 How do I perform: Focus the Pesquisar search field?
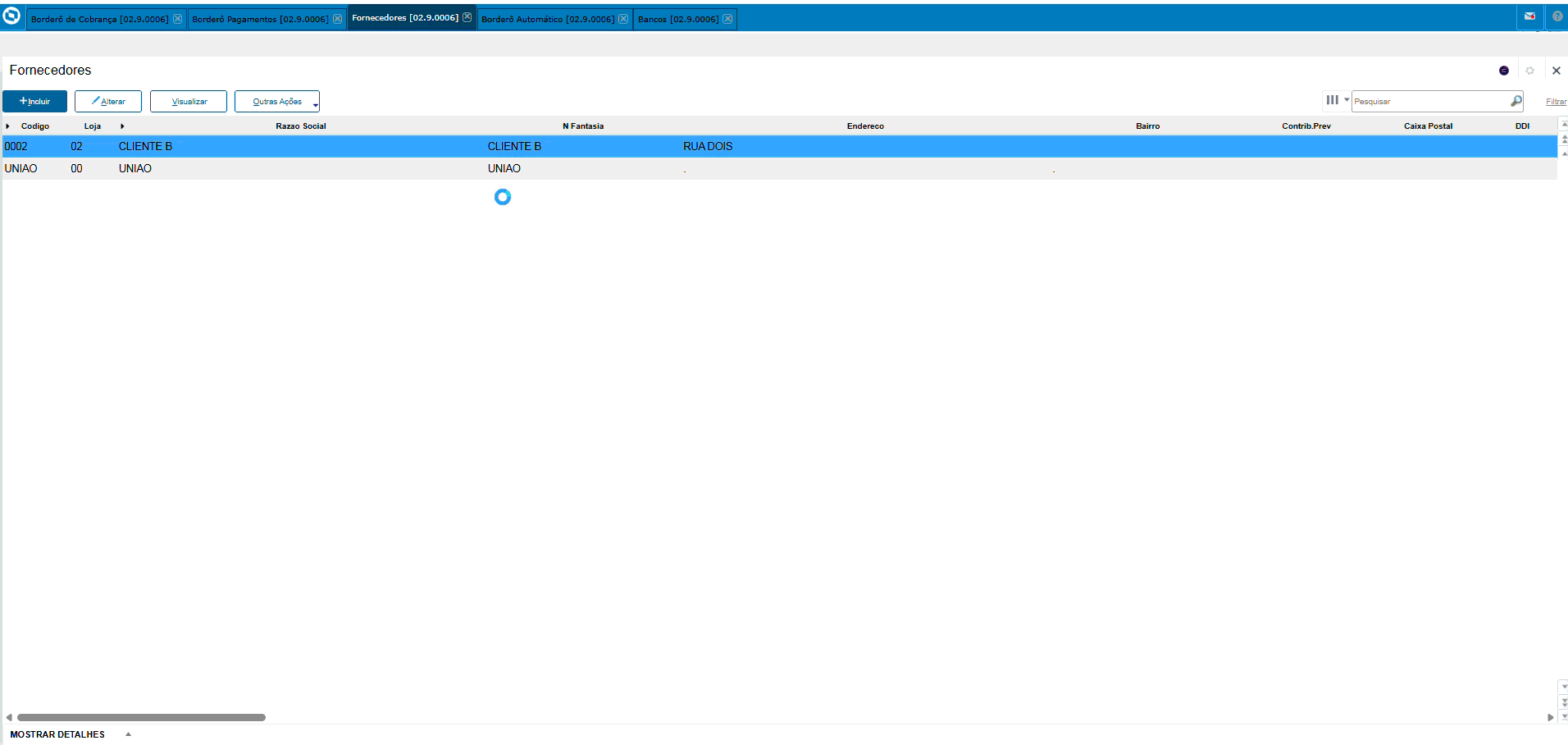(1429, 101)
